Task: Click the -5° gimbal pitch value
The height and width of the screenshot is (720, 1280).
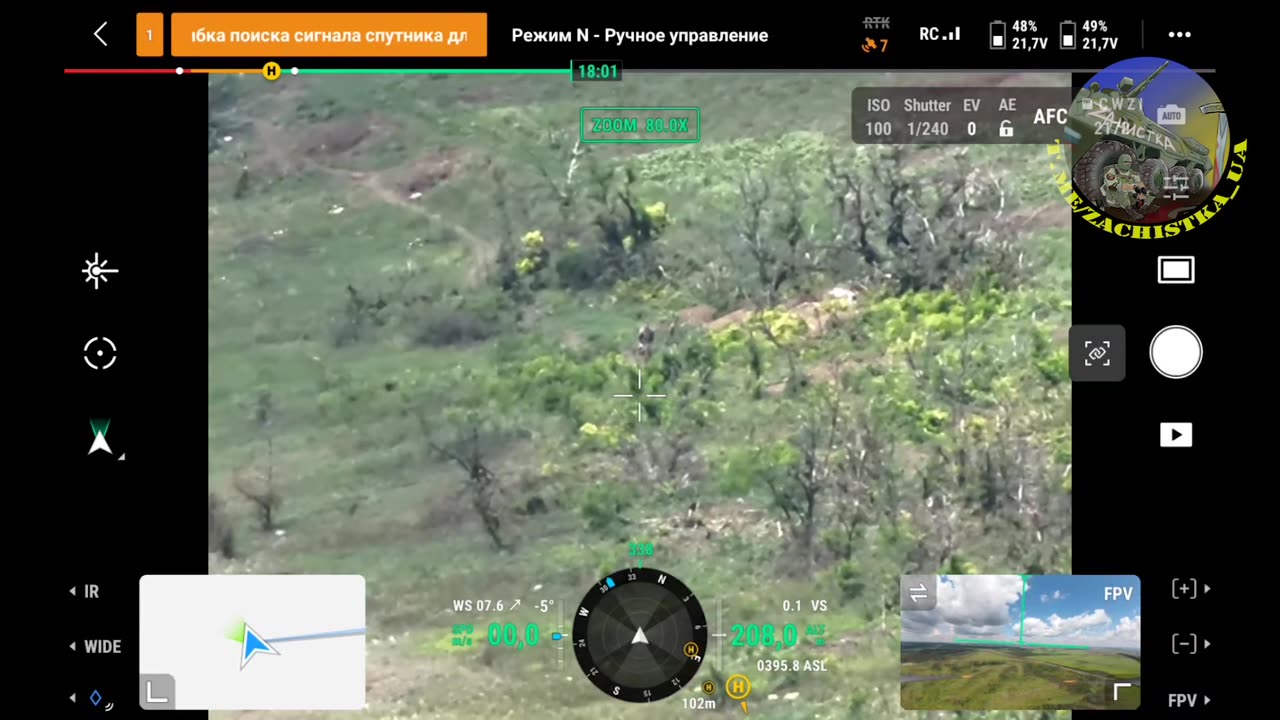Action: tap(544, 606)
